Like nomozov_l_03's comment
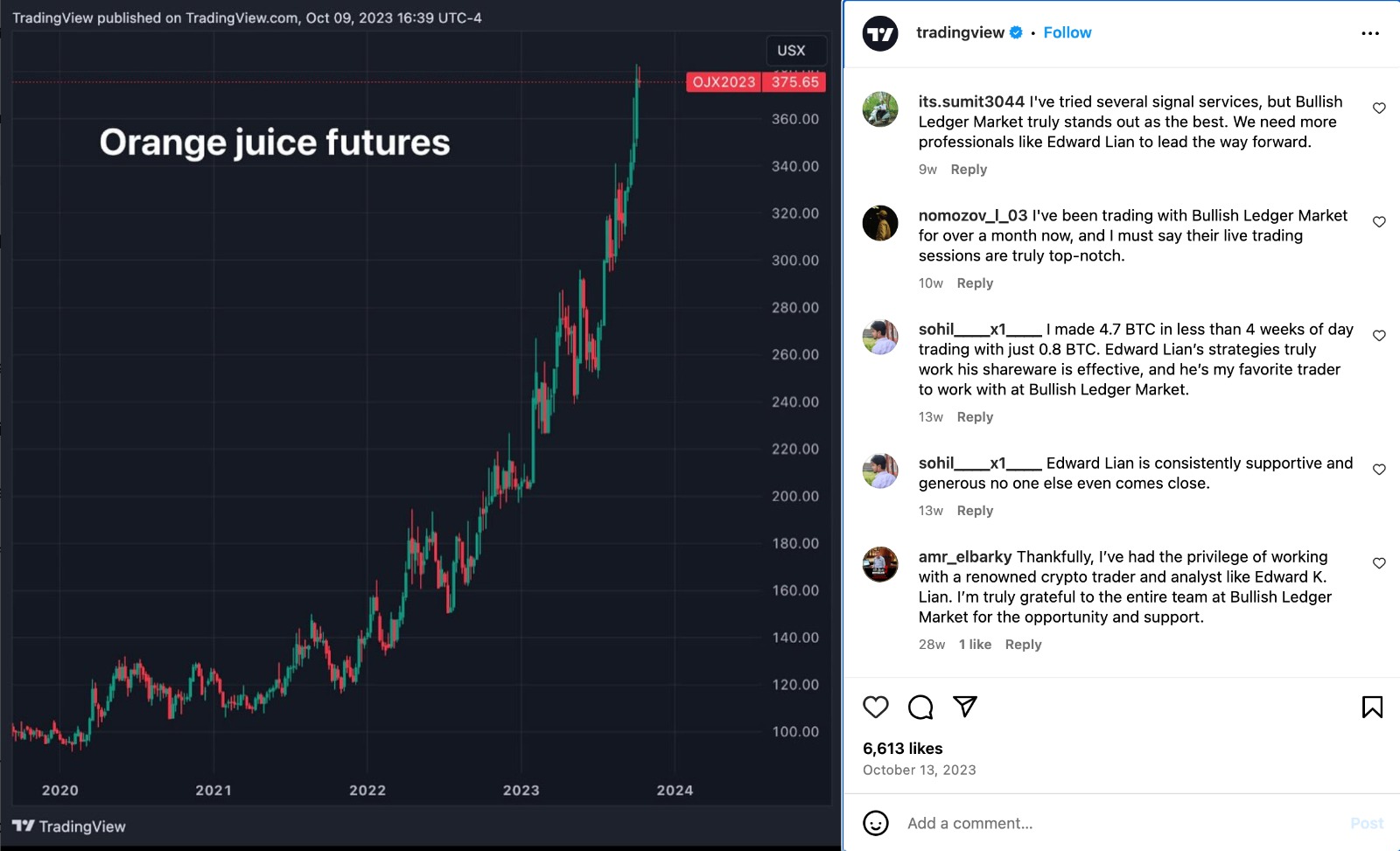 tap(1379, 222)
